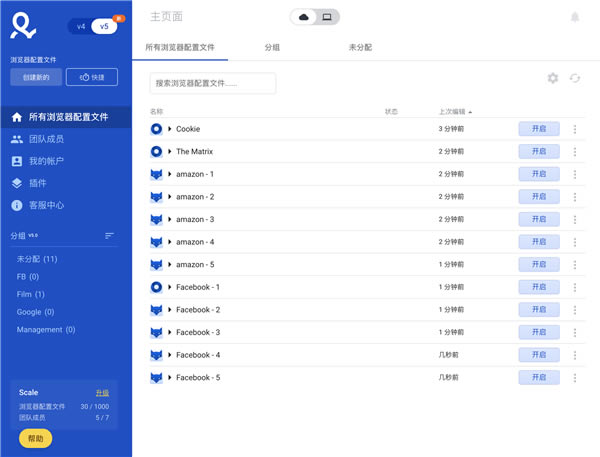The width and height of the screenshot is (600, 457).
Task: Expand The Matrix profile row
Action: (x=170, y=152)
